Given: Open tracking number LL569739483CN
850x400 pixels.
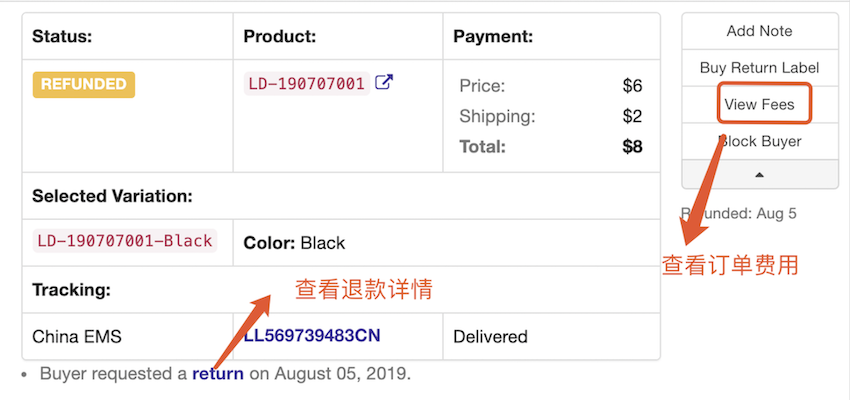Looking at the screenshot, I should (312, 335).
